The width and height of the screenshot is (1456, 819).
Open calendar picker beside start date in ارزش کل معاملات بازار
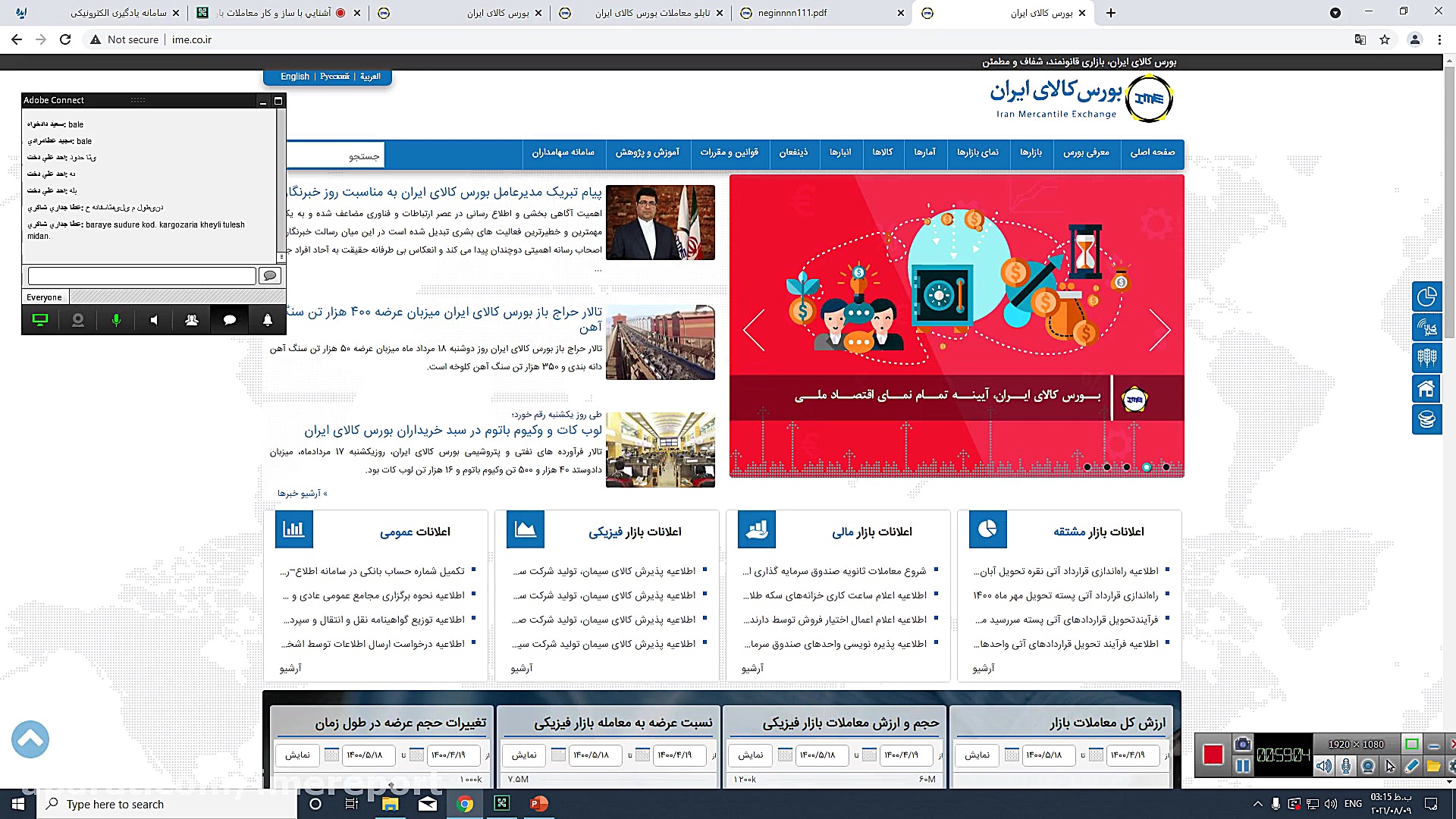[1097, 755]
